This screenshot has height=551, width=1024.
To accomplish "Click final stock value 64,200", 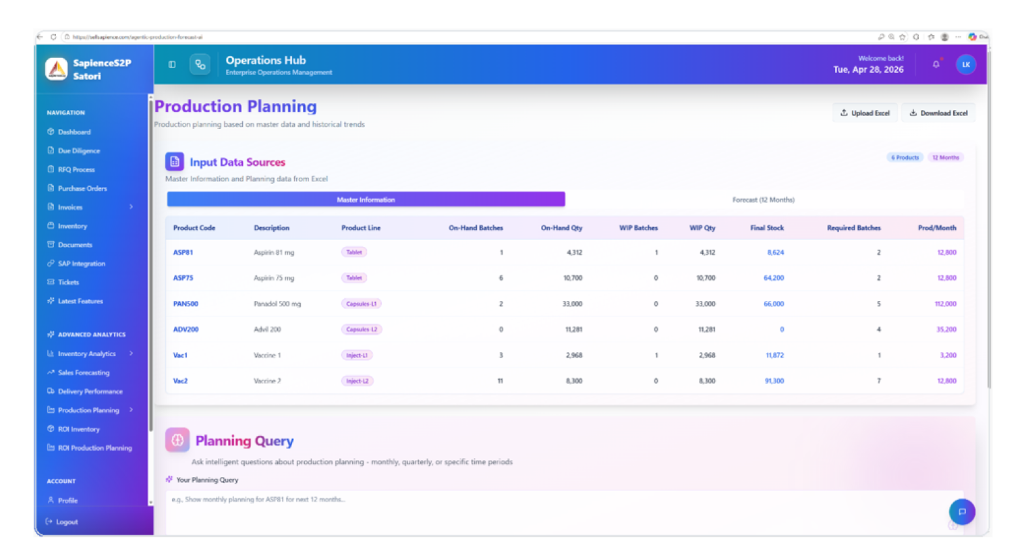I will pyautogui.click(x=774, y=278).
